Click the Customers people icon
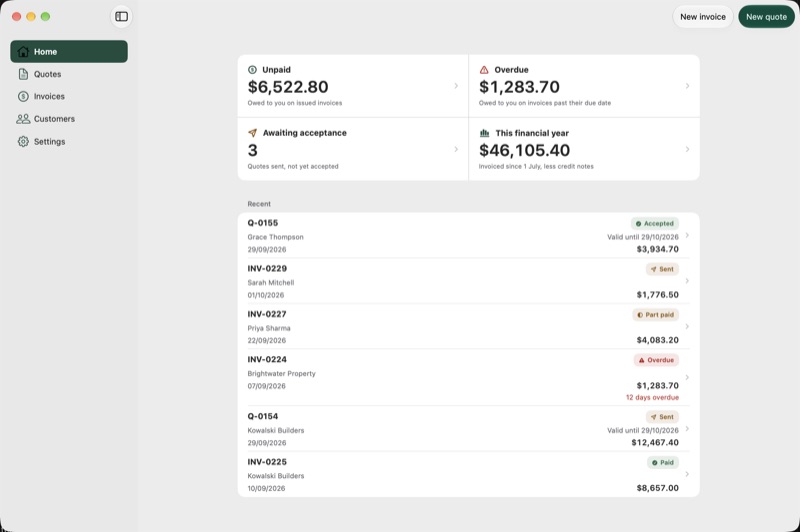Image resolution: width=800 pixels, height=532 pixels. coord(23,119)
